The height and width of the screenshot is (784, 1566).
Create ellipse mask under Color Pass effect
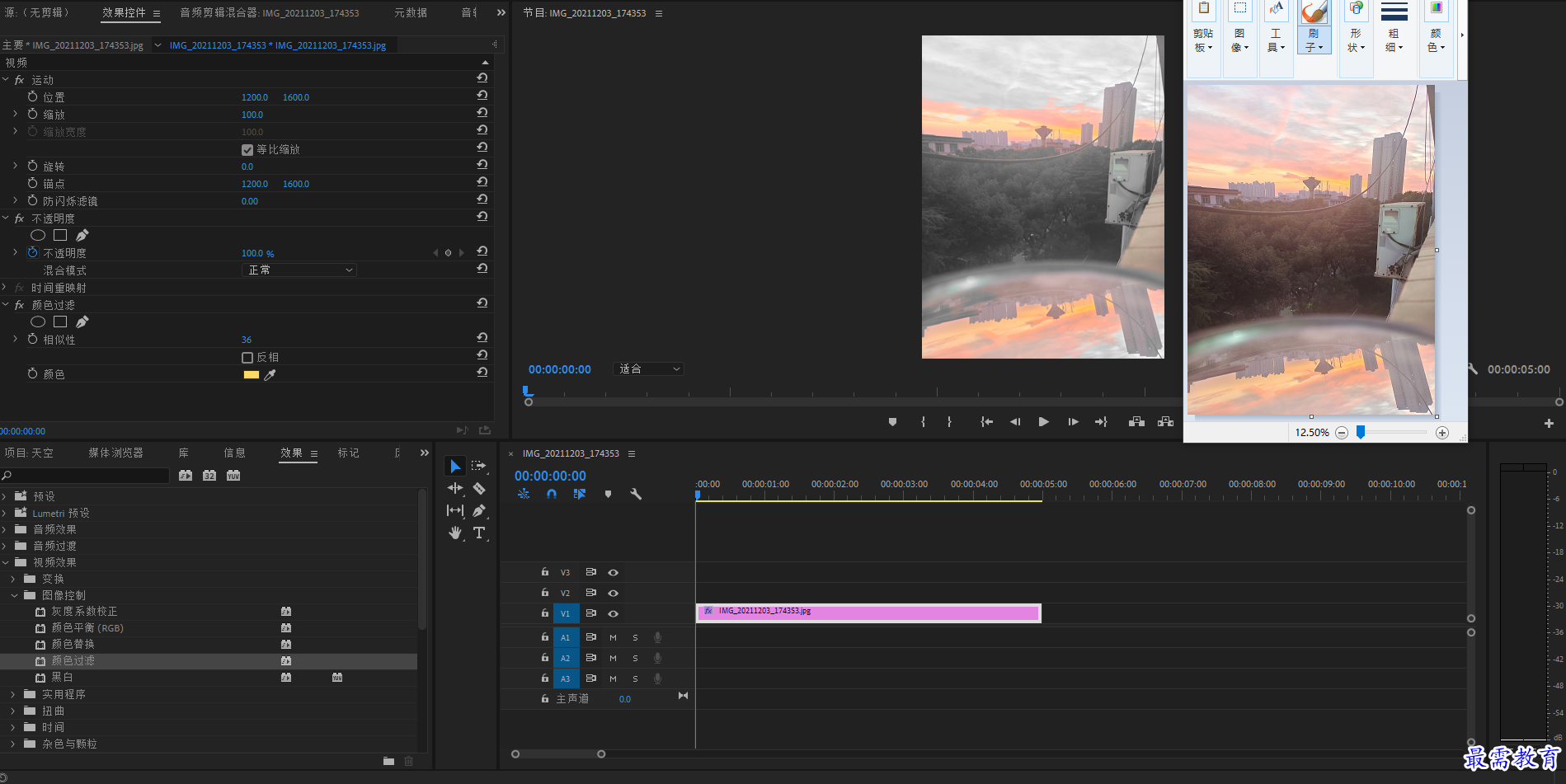click(38, 322)
